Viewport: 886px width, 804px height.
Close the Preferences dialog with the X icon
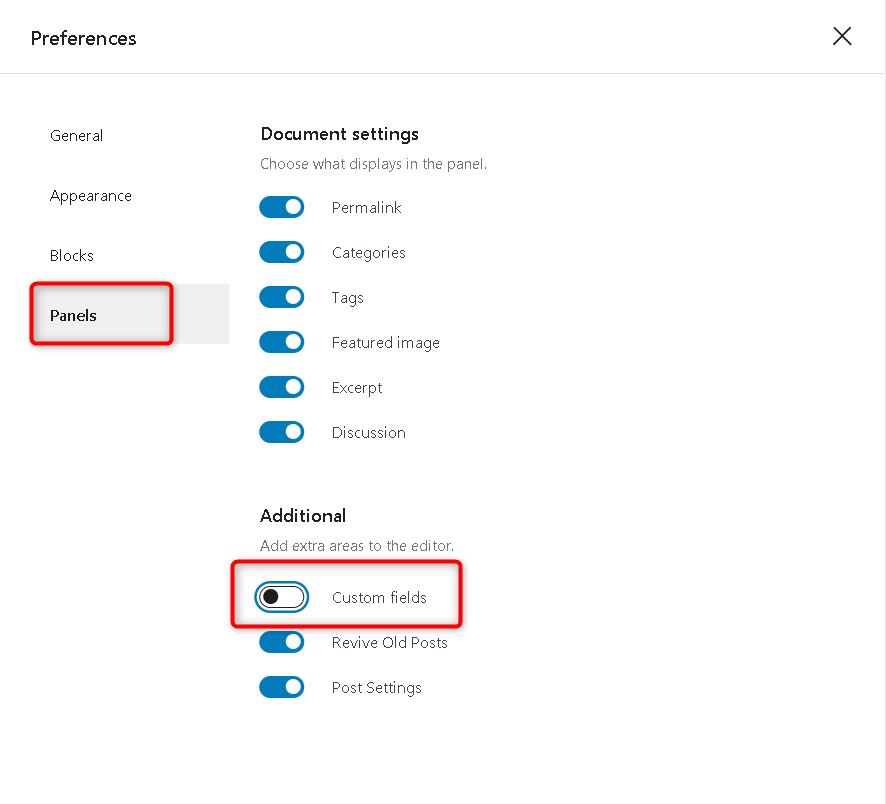[x=842, y=37]
